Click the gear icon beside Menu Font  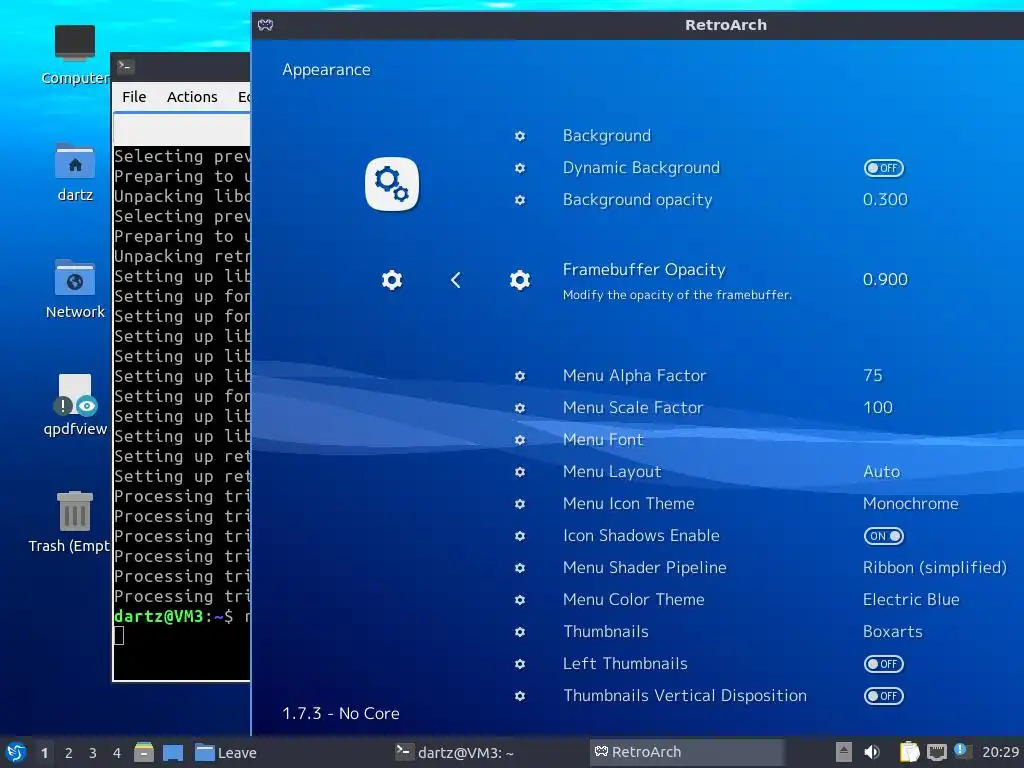520,440
